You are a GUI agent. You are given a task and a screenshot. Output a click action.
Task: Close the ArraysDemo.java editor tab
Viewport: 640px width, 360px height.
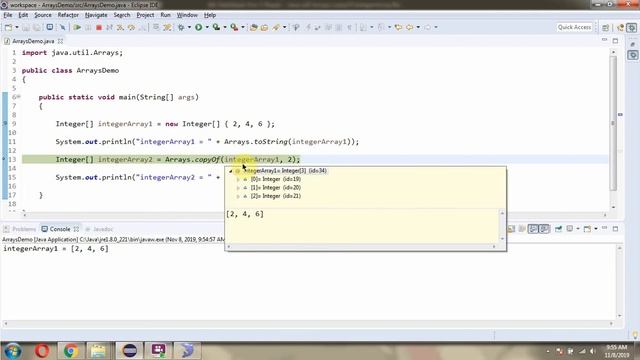click(60, 41)
